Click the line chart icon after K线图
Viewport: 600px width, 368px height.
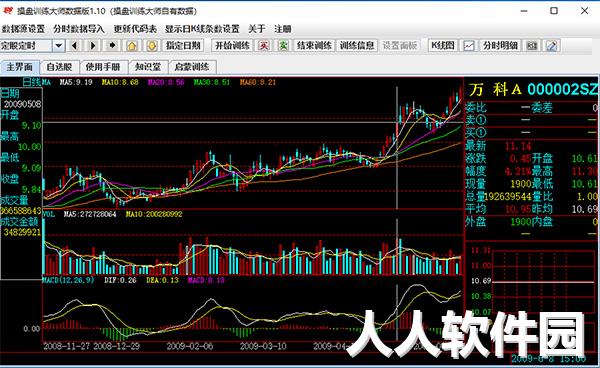[x=469, y=46]
